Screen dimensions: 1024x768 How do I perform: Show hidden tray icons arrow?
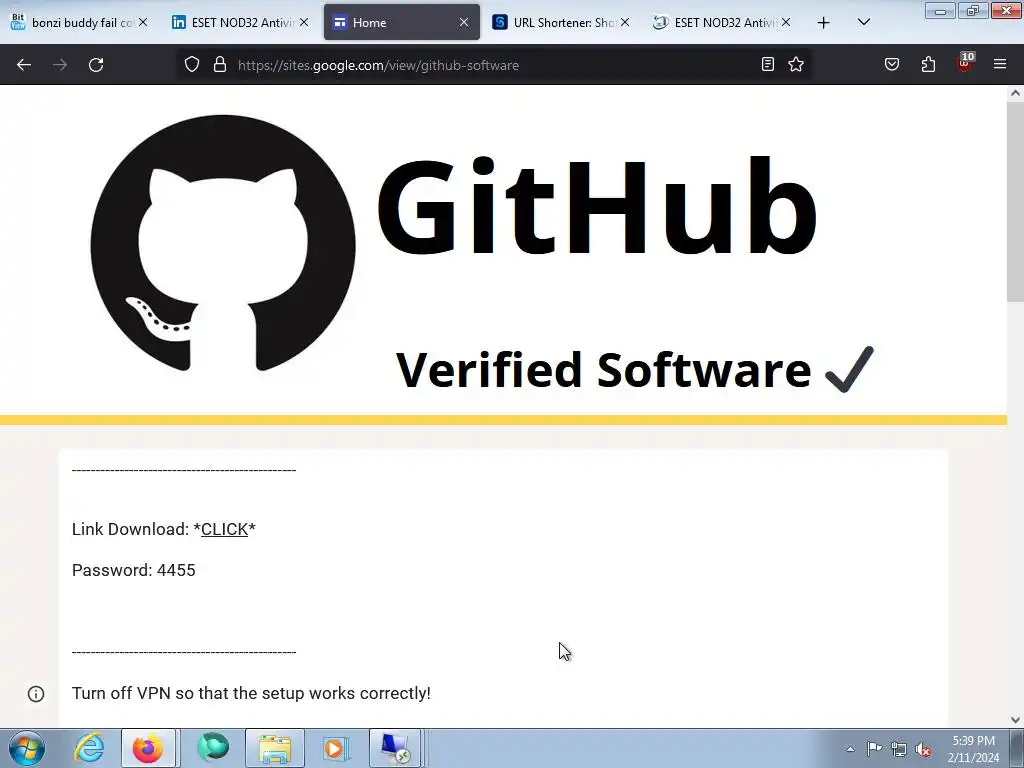[x=850, y=749]
